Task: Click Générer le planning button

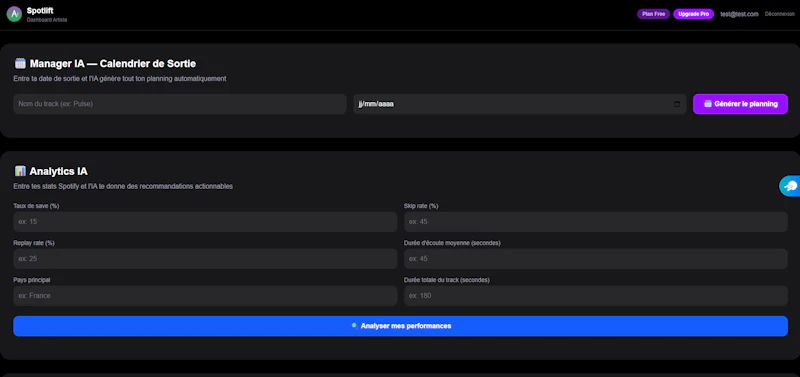Action: [740, 104]
